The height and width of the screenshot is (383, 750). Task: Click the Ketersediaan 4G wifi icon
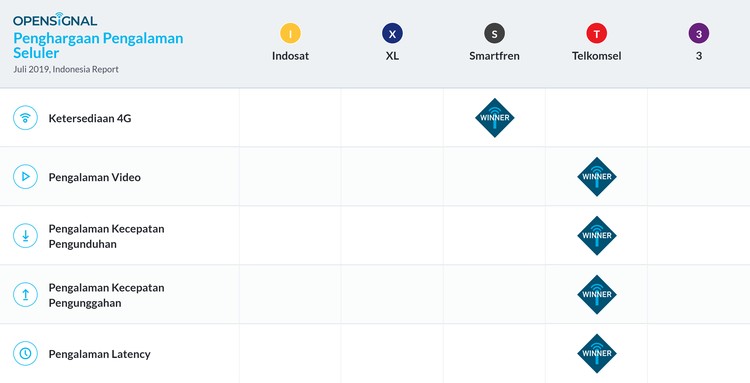tap(25, 118)
